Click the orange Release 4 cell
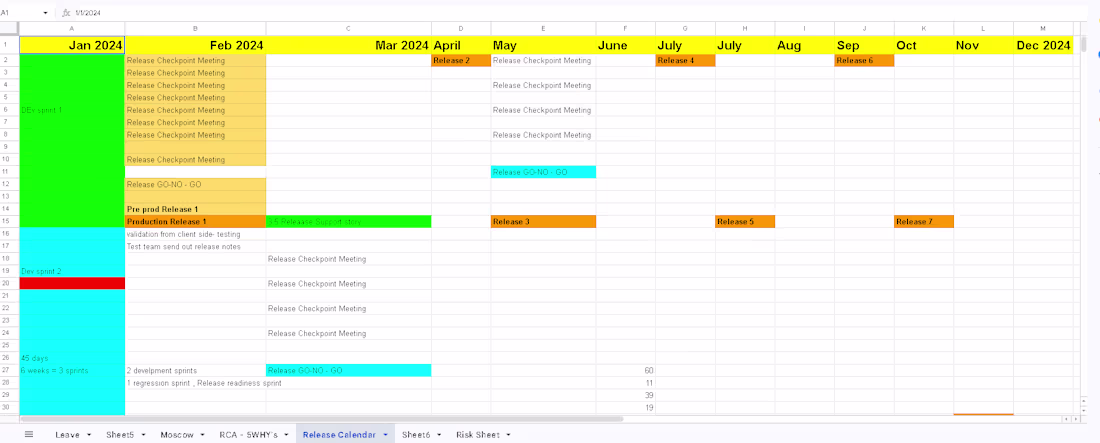The width and height of the screenshot is (1100, 443). [x=685, y=60]
